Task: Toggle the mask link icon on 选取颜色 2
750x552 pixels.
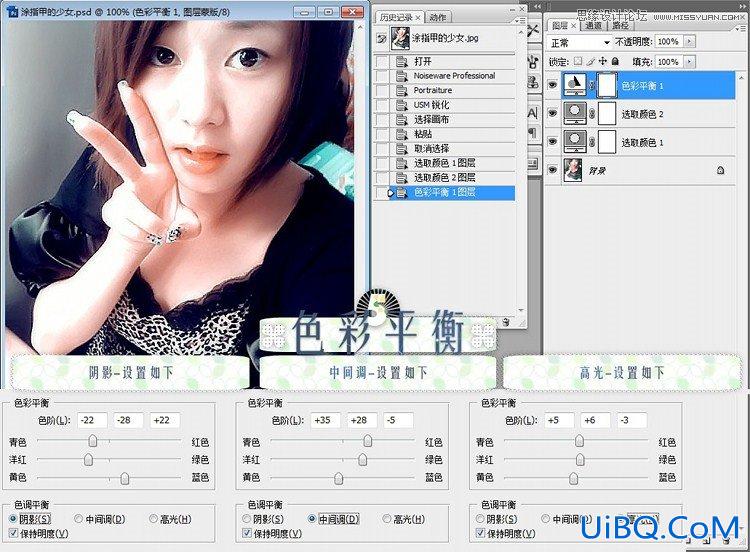Action: click(x=592, y=114)
